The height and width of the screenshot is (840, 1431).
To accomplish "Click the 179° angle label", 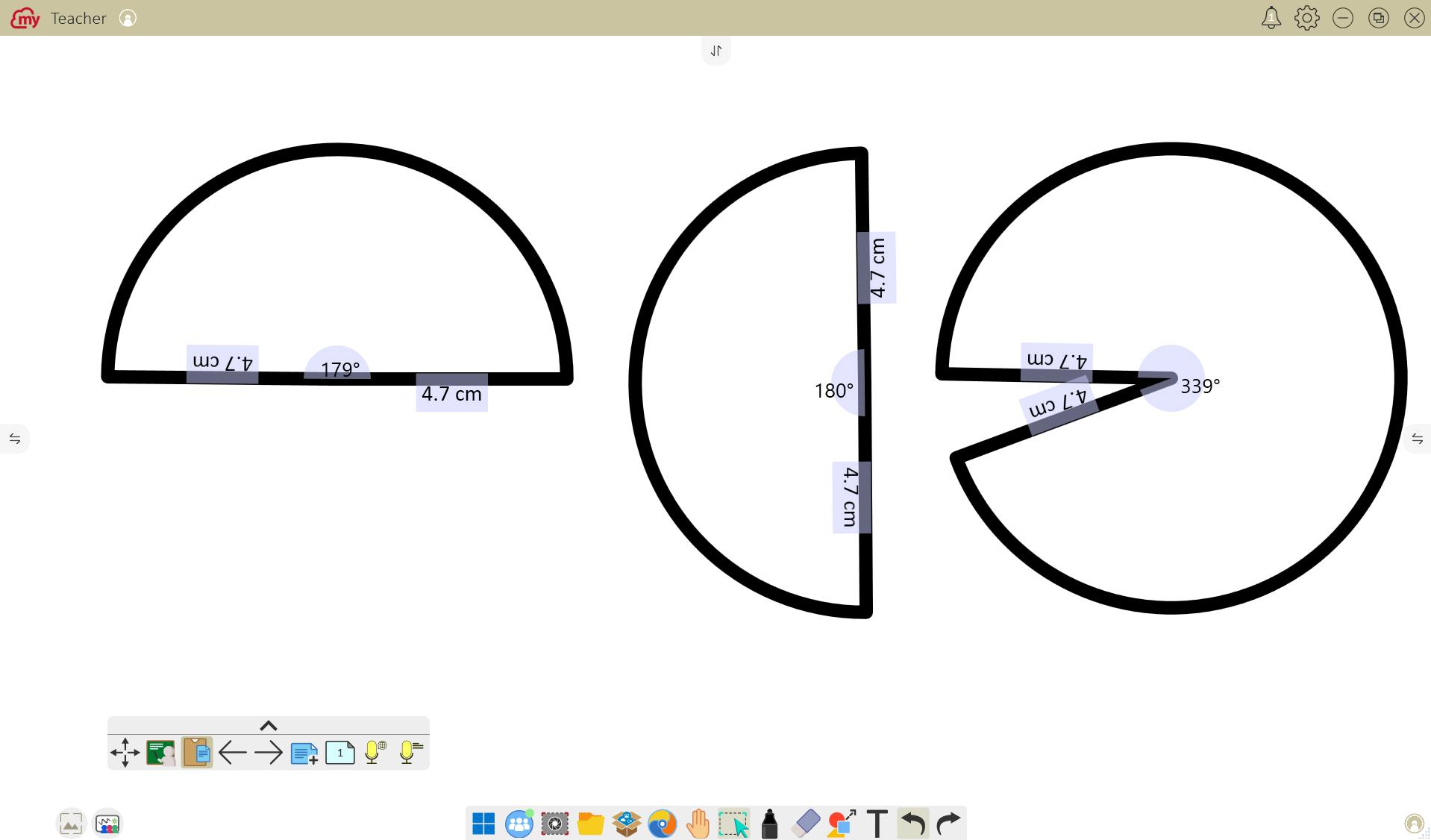I will coord(340,369).
